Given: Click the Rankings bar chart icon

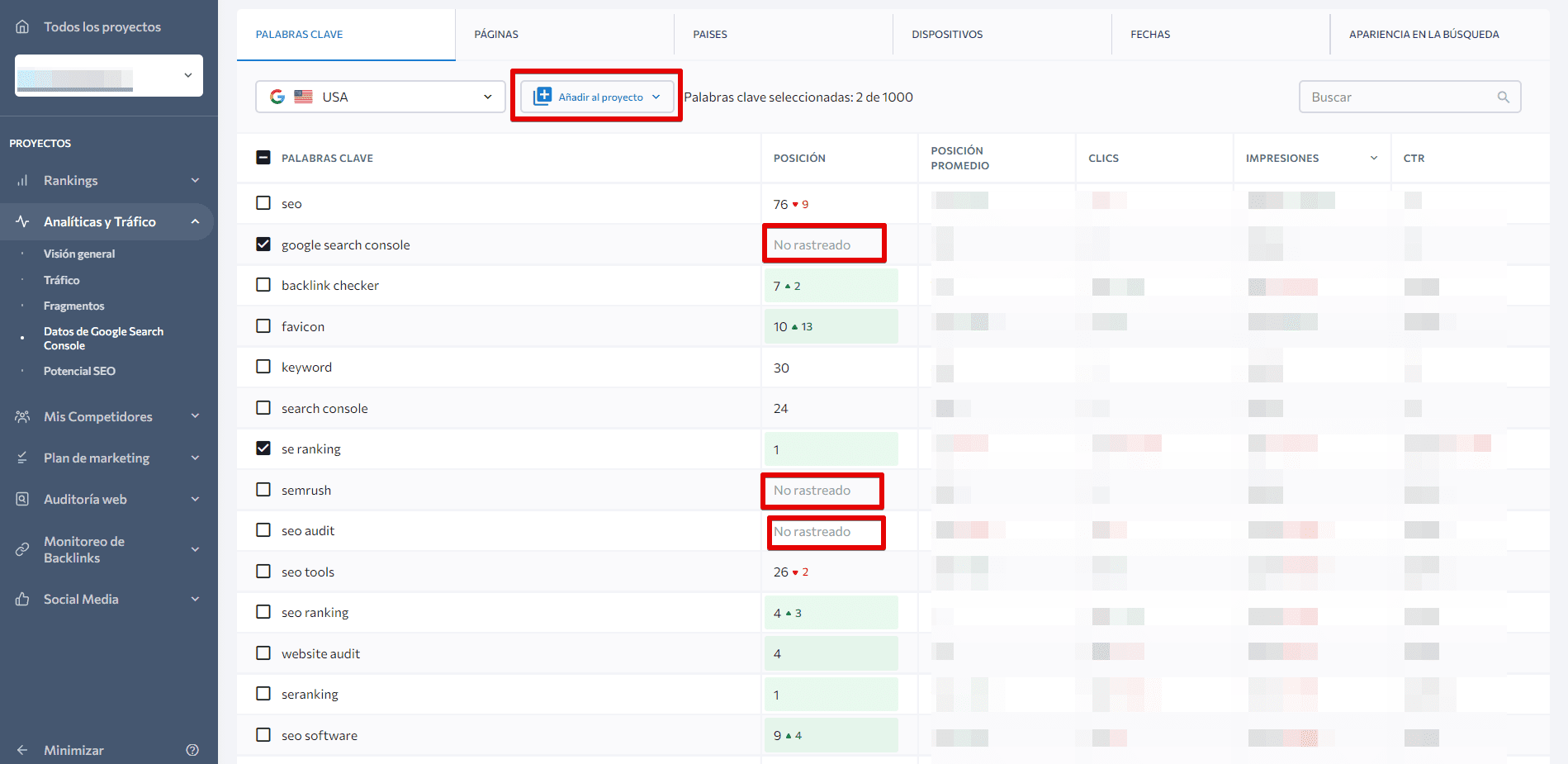Looking at the screenshot, I should point(22,180).
